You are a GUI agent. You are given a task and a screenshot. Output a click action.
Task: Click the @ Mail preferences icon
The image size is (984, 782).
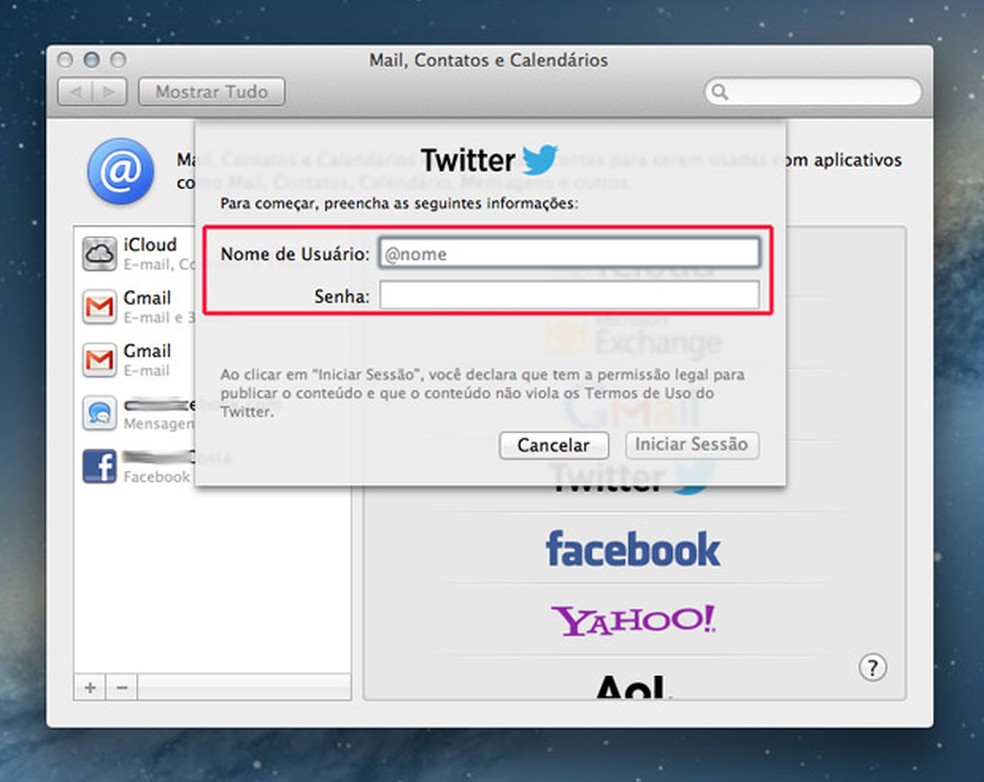pyautogui.click(x=120, y=171)
